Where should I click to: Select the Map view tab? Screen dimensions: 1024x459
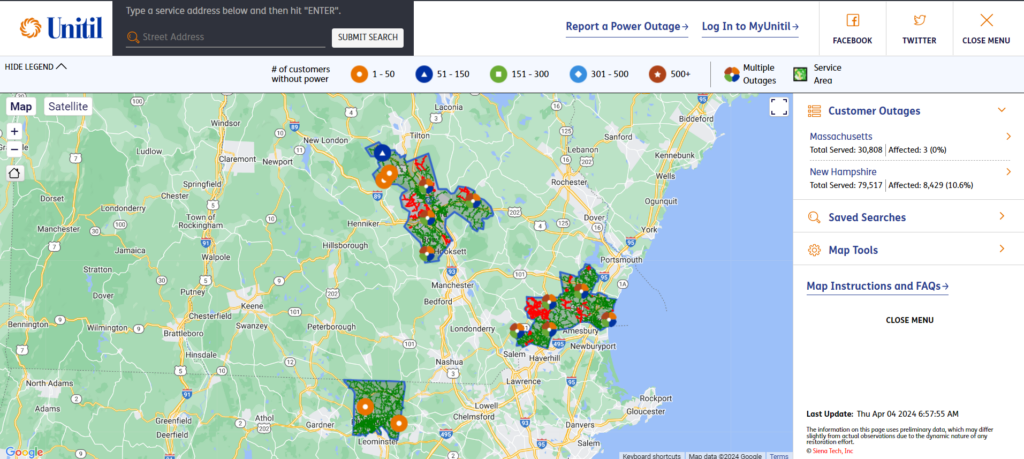point(21,106)
